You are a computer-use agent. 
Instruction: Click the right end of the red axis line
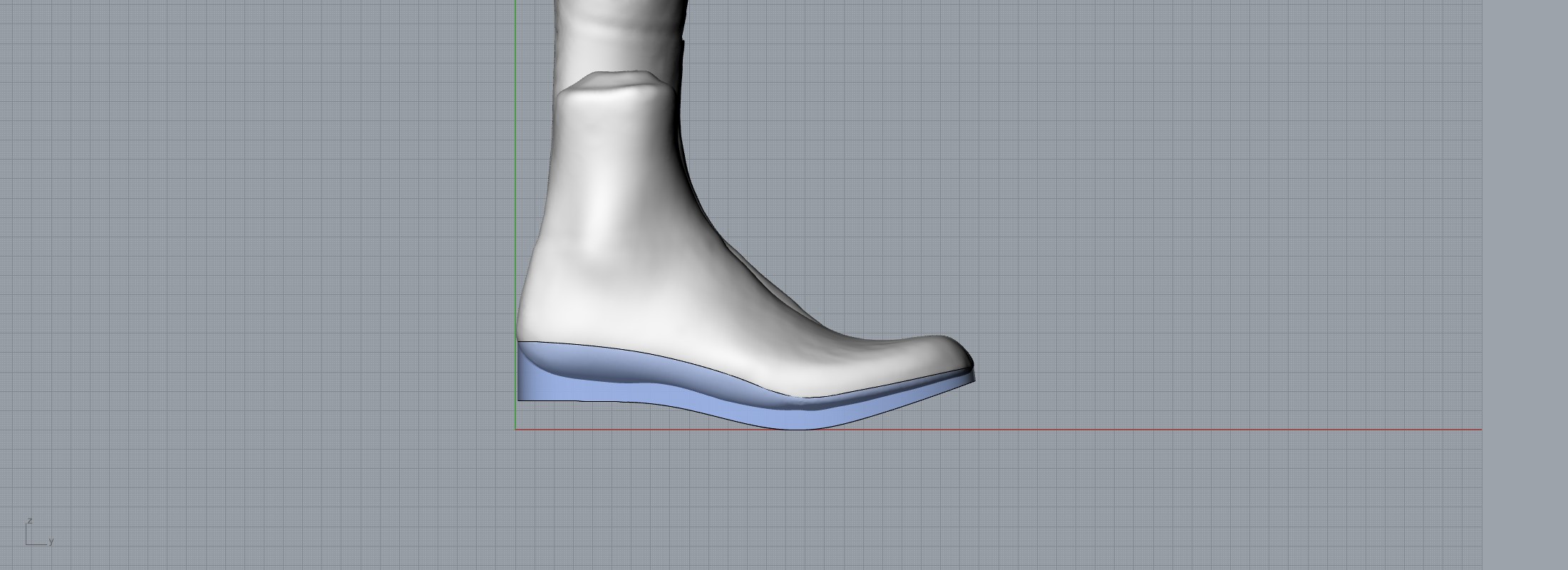click(x=1480, y=430)
